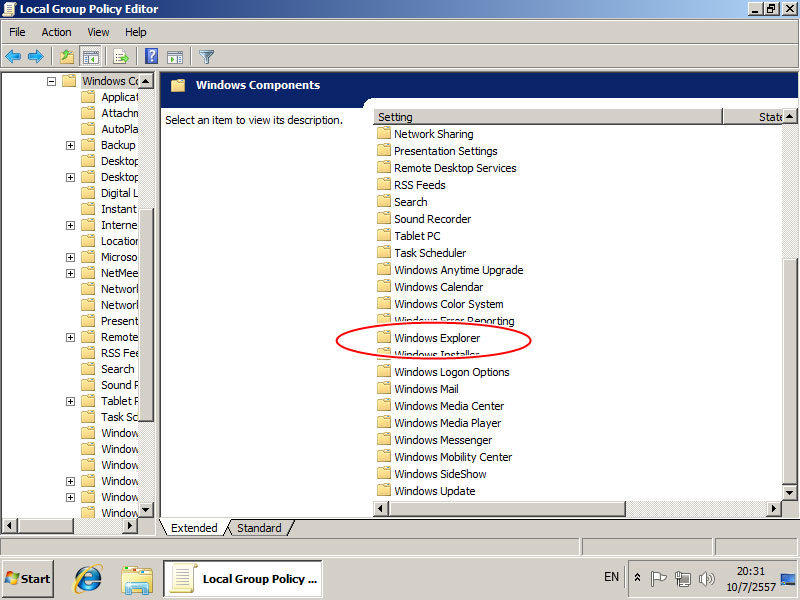Open the Help menu
800x600 pixels.
pyautogui.click(x=136, y=32)
